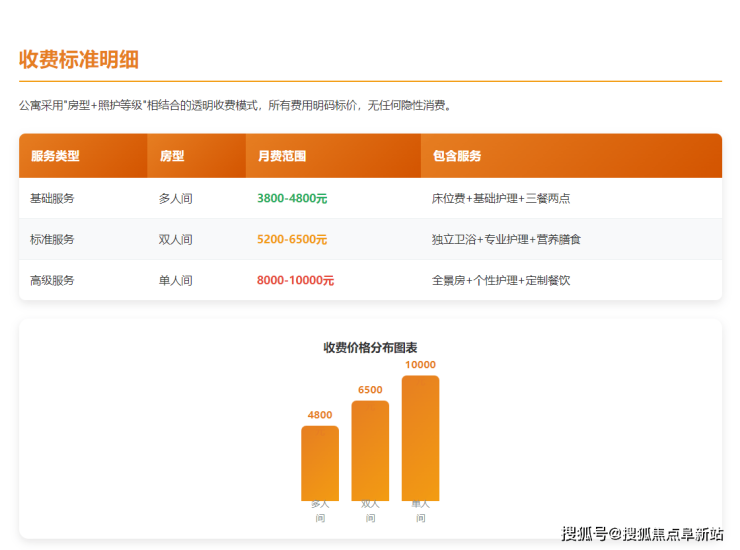The width and height of the screenshot is (740, 550).
Task: Click the 房型 column header
Action: (171, 156)
